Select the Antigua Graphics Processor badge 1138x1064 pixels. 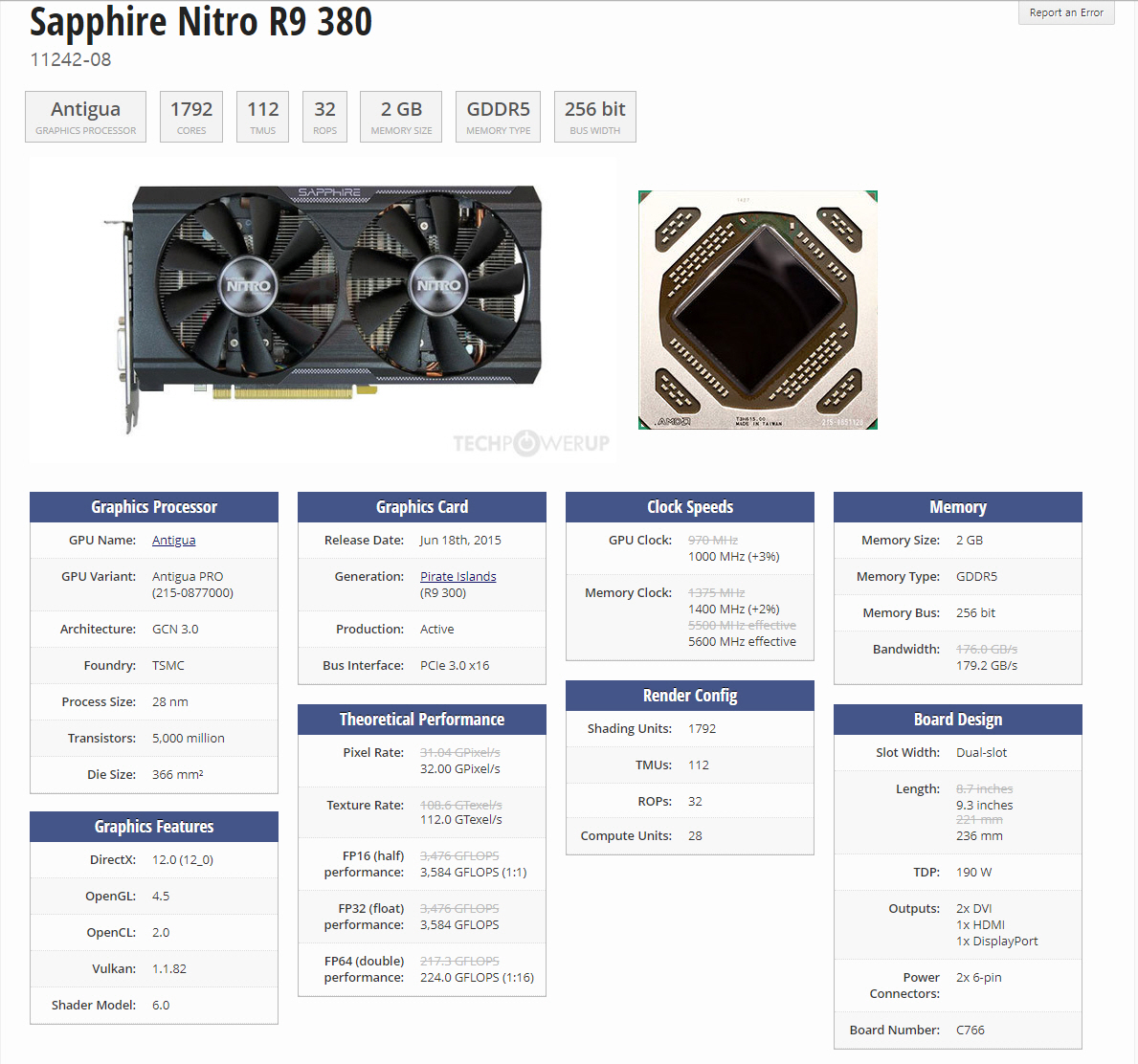coord(85,117)
